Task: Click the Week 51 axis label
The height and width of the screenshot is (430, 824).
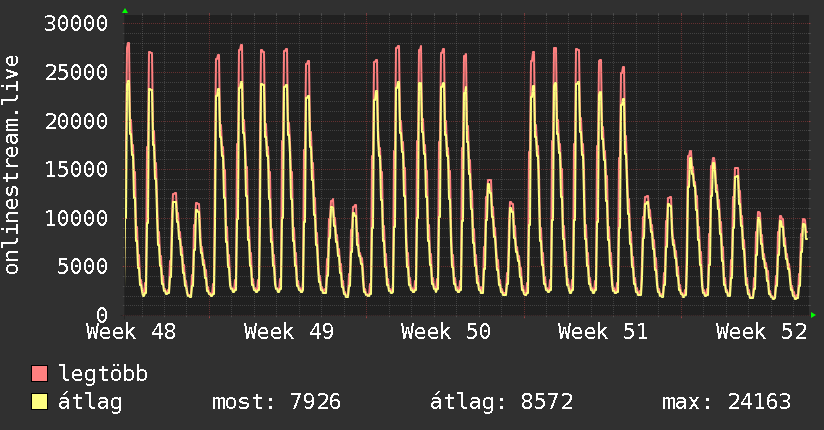Action: click(603, 332)
